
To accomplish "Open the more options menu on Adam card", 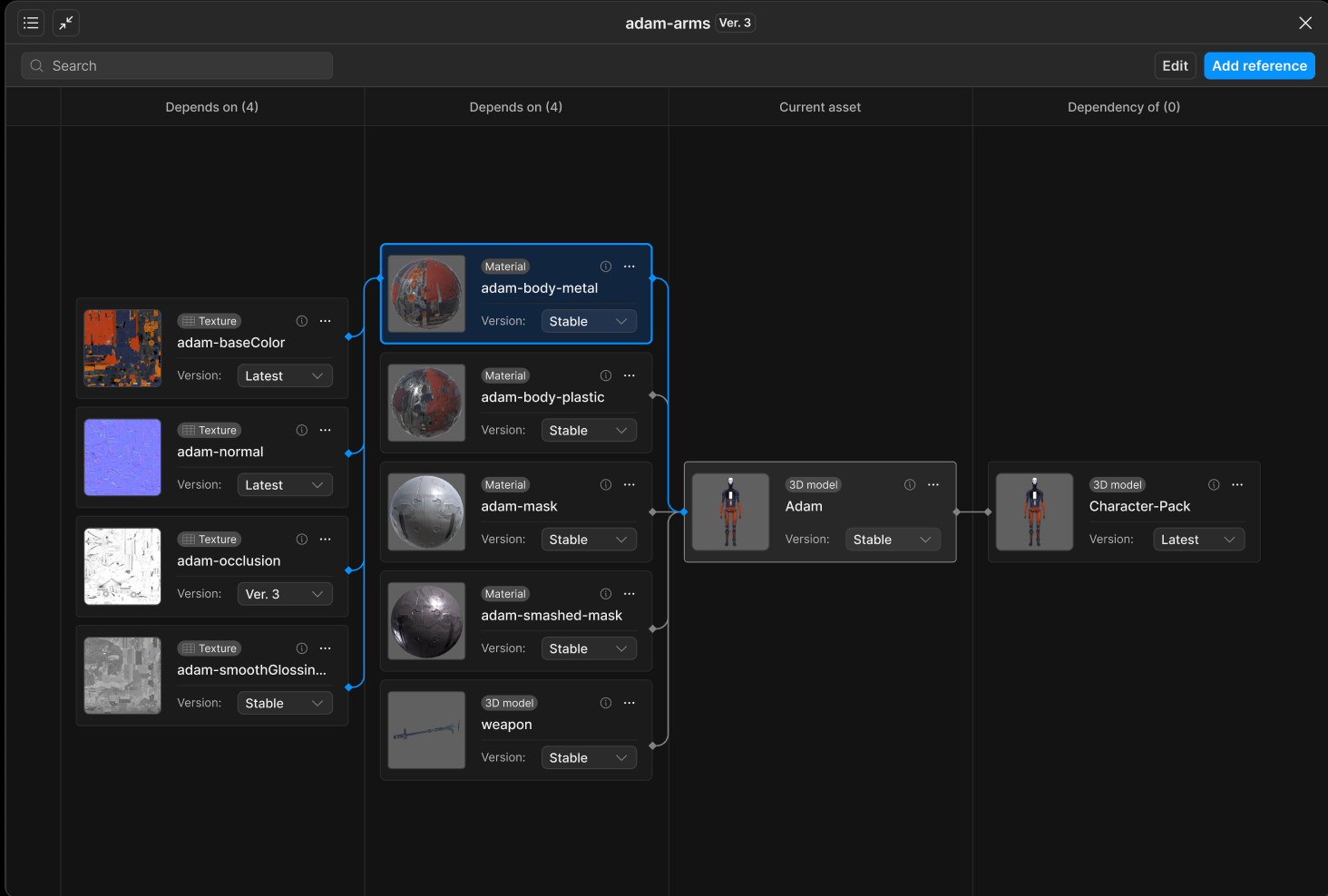I will [933, 484].
